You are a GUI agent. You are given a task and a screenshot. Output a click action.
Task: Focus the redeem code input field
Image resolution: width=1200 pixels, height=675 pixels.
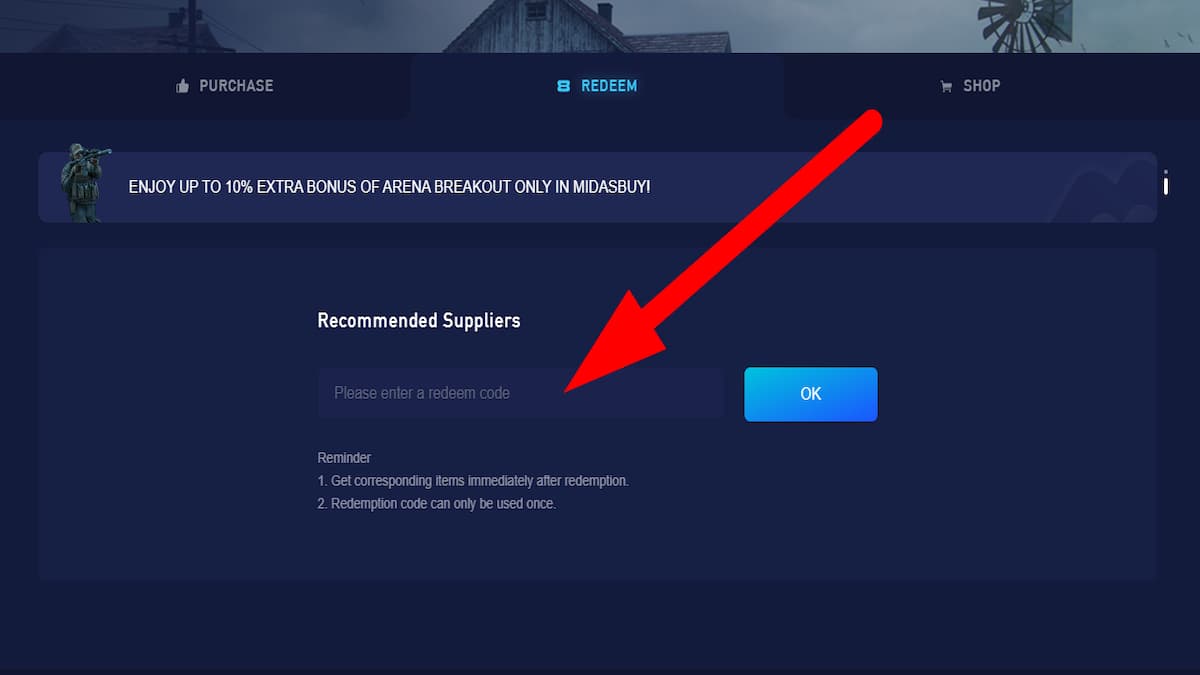coord(521,393)
